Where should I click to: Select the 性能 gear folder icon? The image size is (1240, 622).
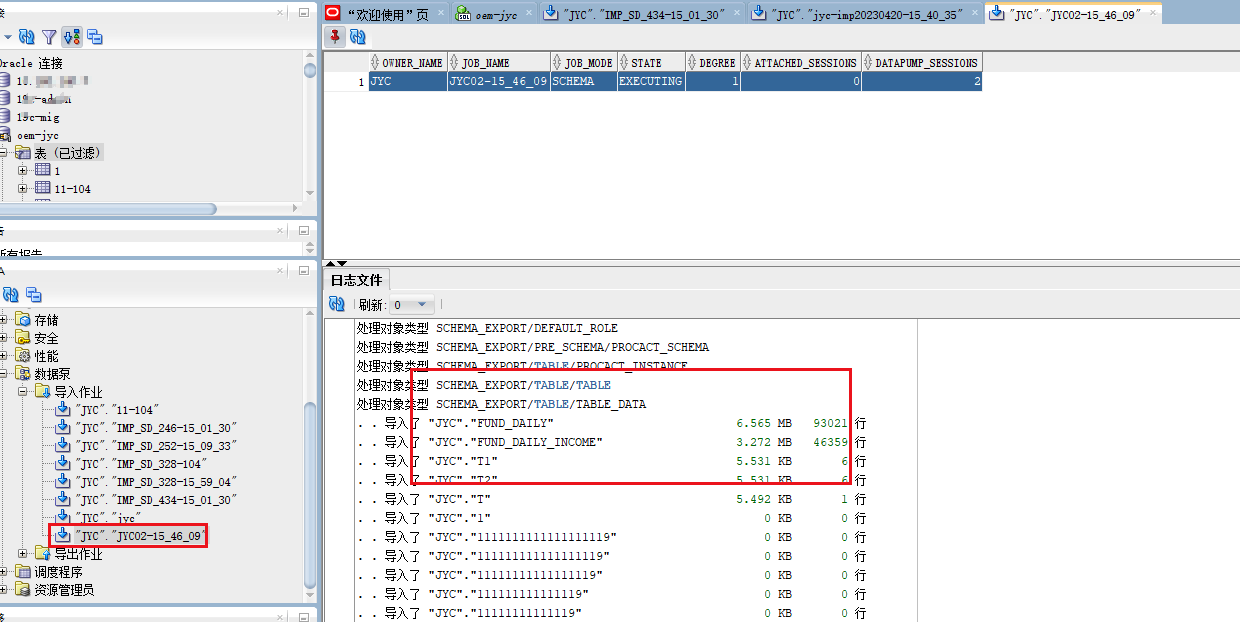[23, 356]
